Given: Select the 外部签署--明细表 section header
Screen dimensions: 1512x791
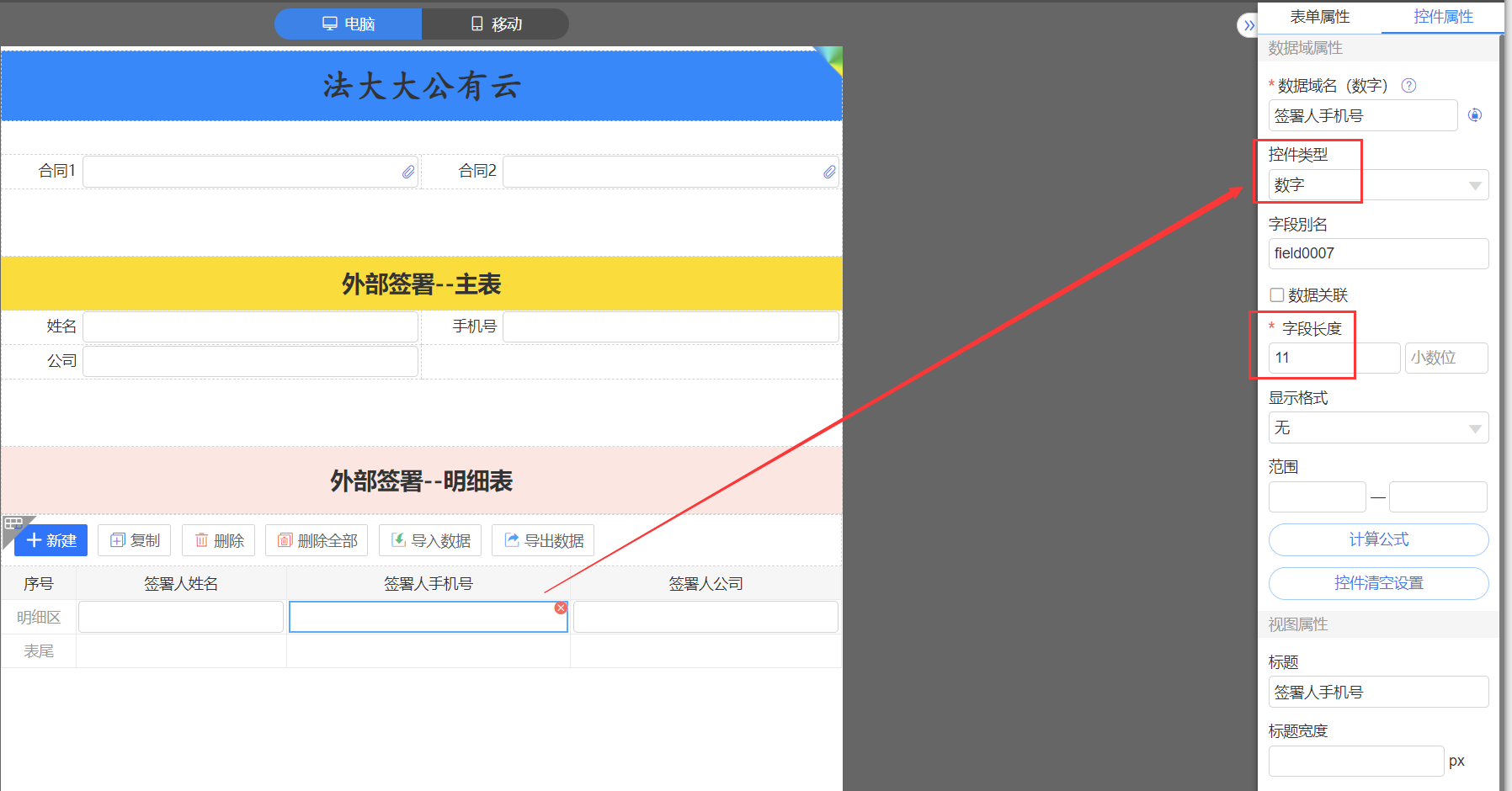Looking at the screenshot, I should [422, 480].
